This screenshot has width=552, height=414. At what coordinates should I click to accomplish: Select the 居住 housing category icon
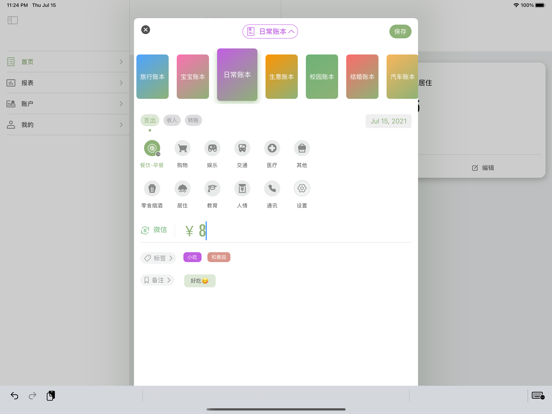coord(182,188)
